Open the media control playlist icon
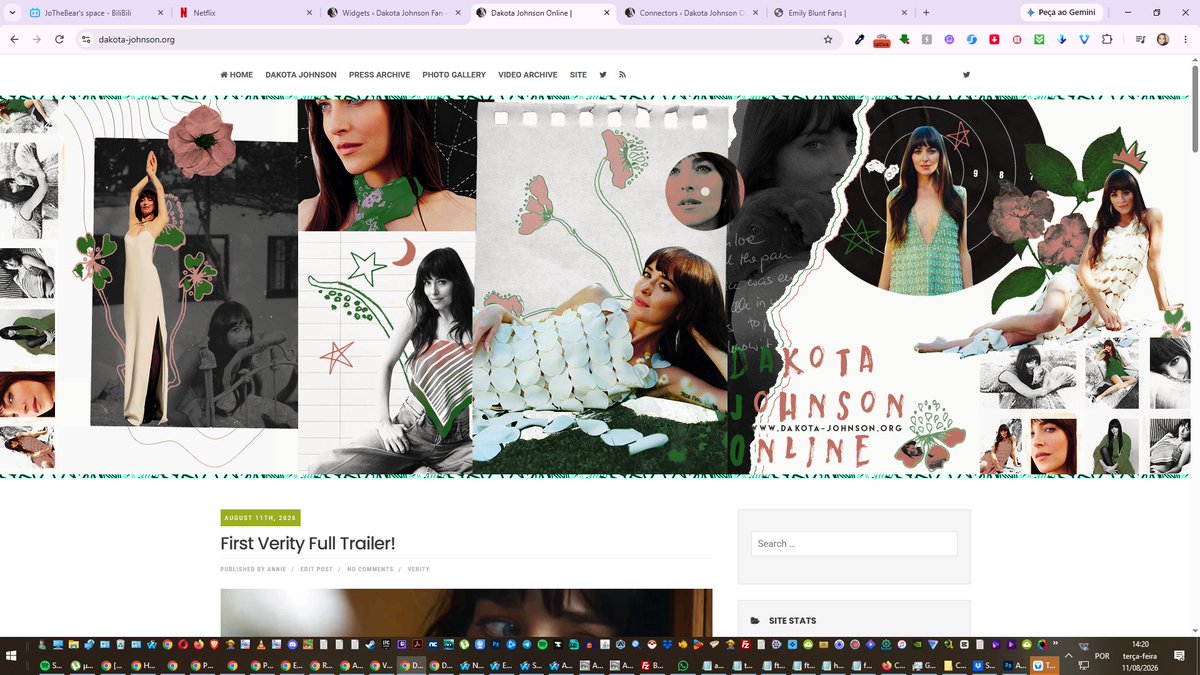 tap(1140, 39)
